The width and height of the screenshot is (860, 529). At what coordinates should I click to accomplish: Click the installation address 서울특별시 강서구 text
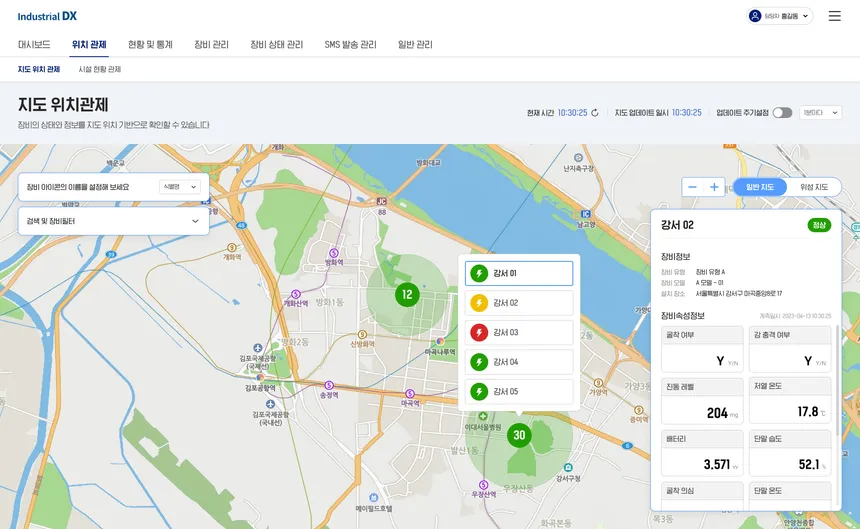pyautogui.click(x=739, y=294)
